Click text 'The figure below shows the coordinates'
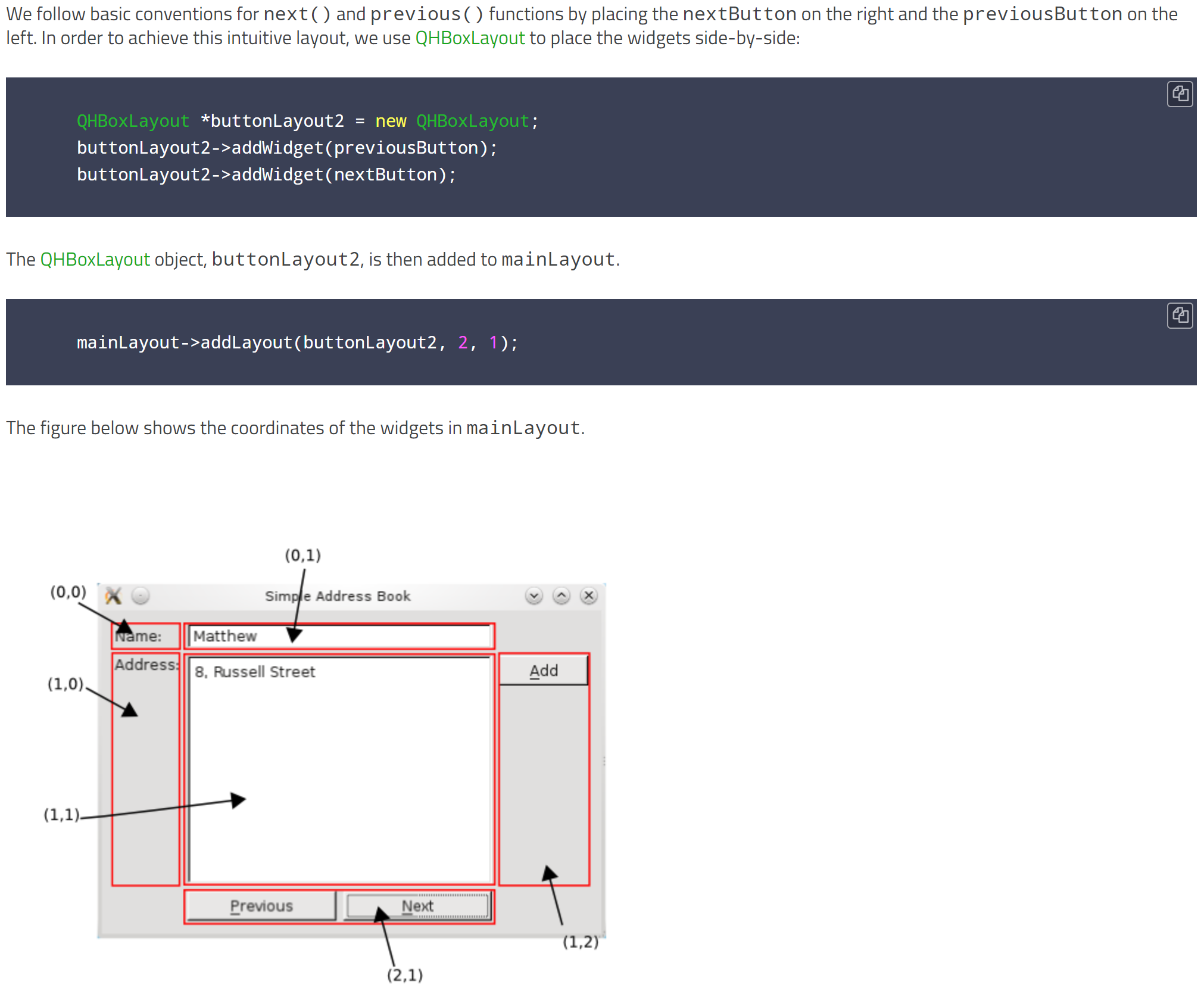This screenshot has height=997, width=1204. click(x=166, y=428)
